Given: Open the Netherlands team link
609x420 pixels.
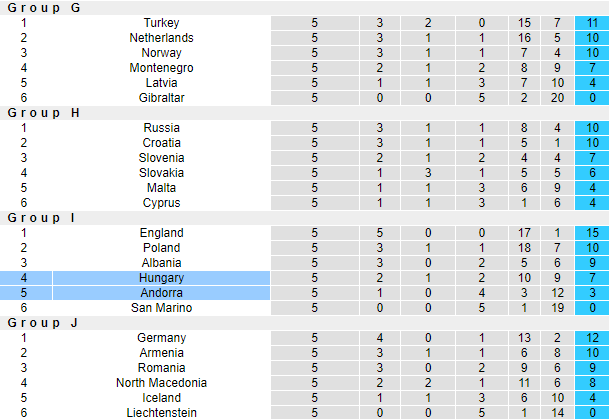Looking at the screenshot, I should click(x=161, y=38).
